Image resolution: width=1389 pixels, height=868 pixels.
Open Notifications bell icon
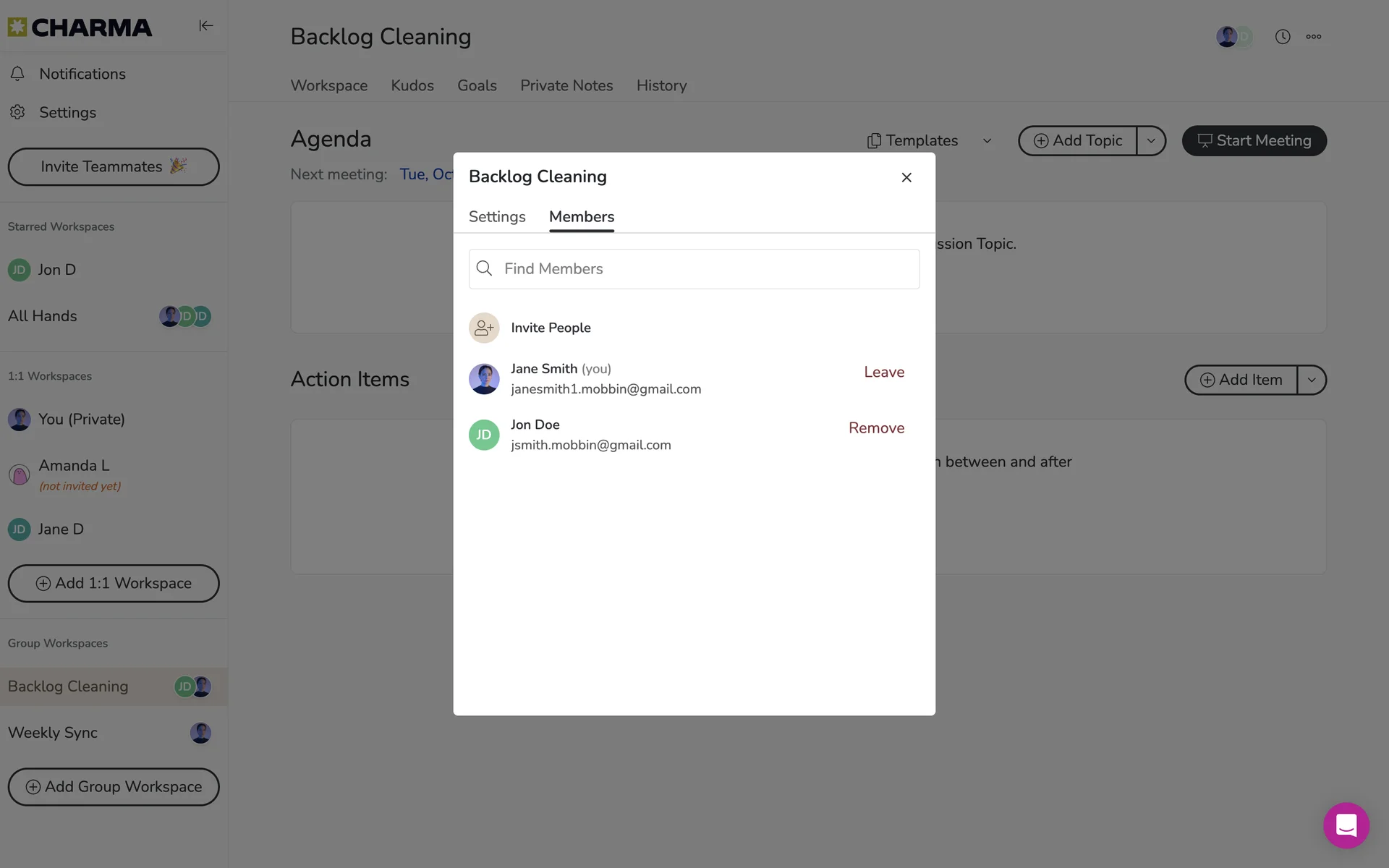coord(17,74)
